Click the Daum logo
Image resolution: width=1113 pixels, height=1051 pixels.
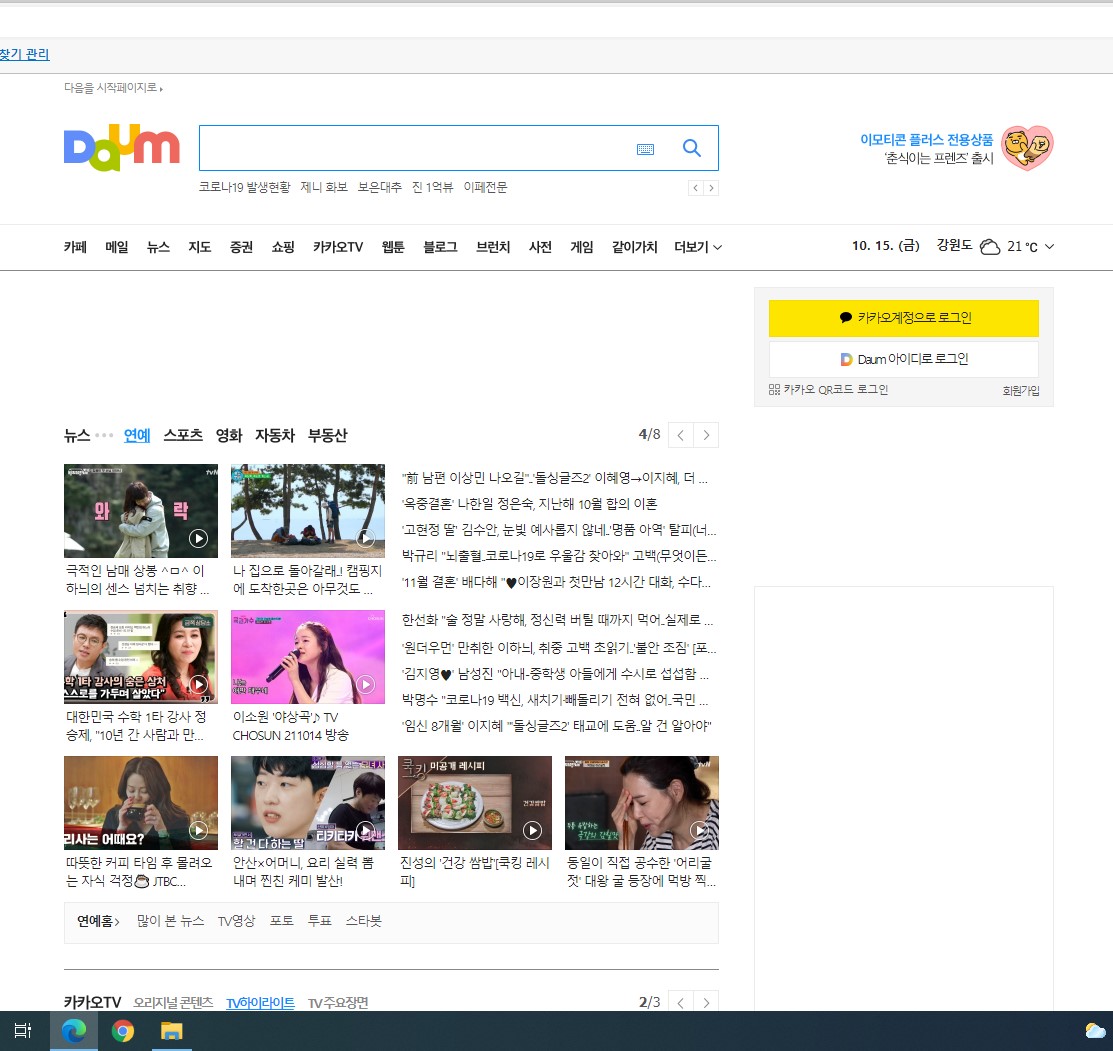point(121,148)
